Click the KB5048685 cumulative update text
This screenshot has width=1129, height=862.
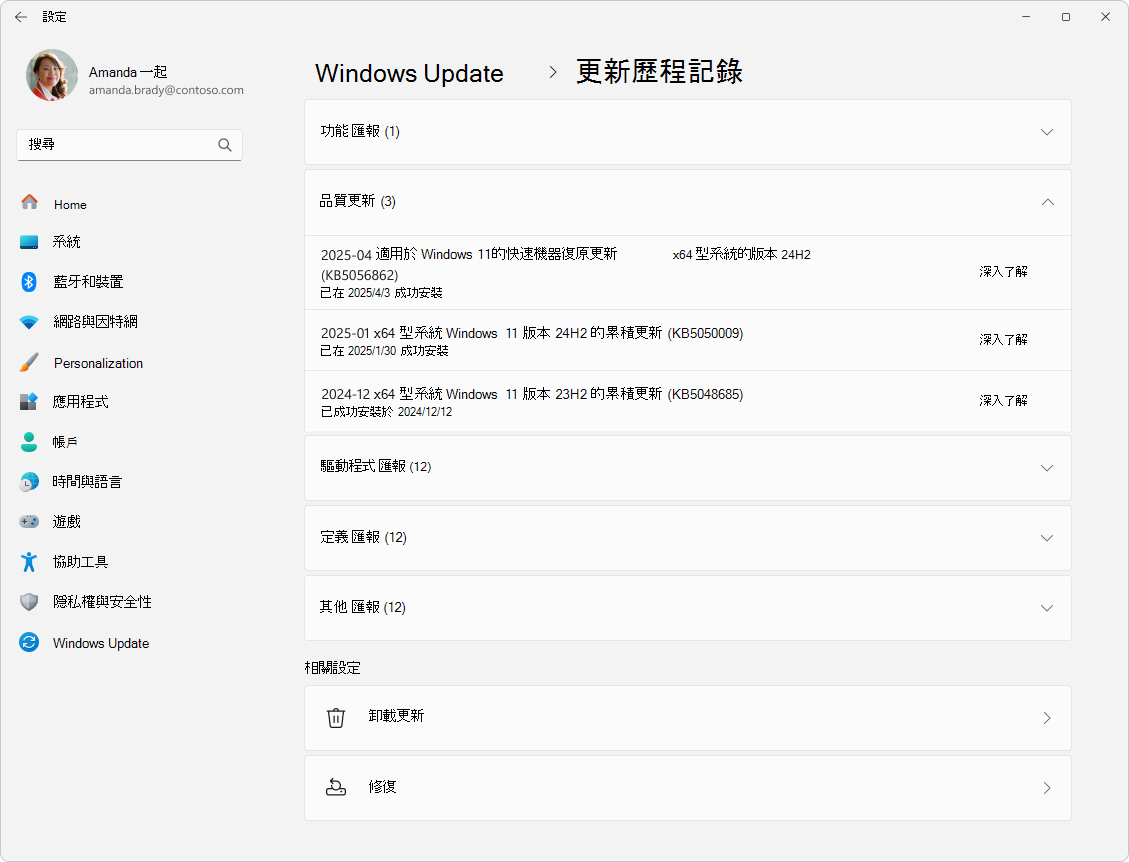point(532,394)
